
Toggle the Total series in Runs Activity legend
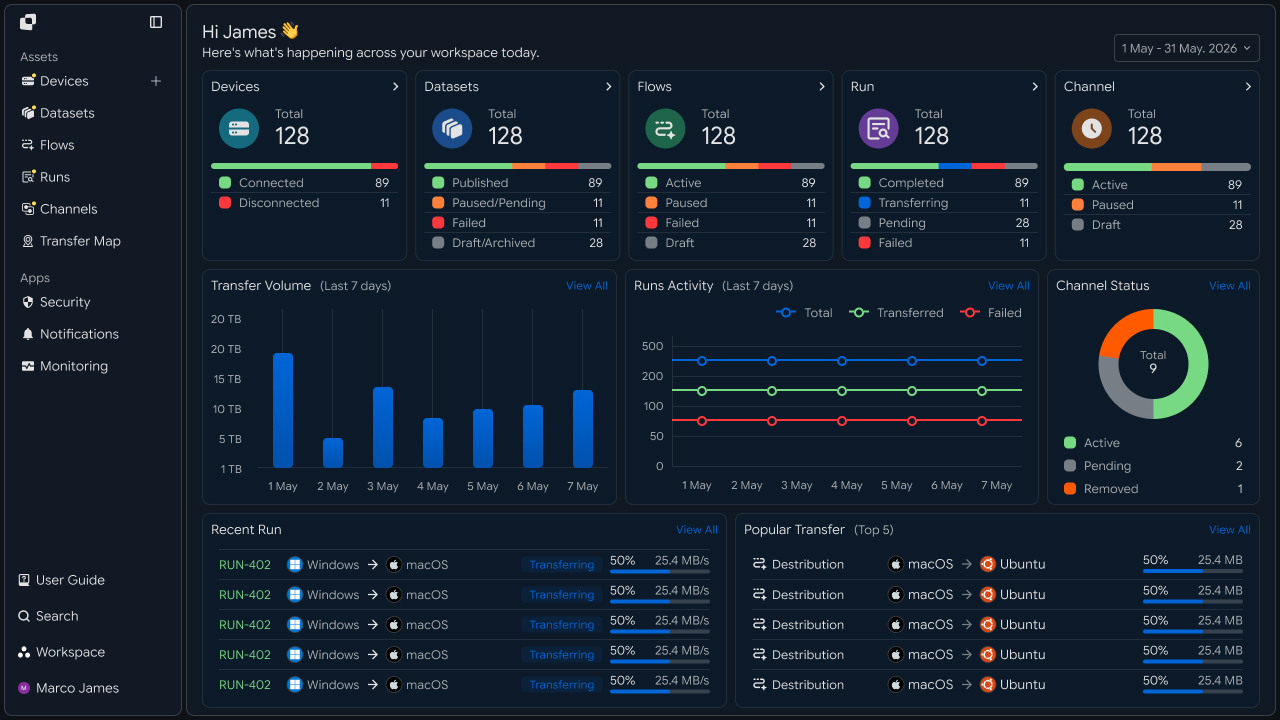click(804, 313)
